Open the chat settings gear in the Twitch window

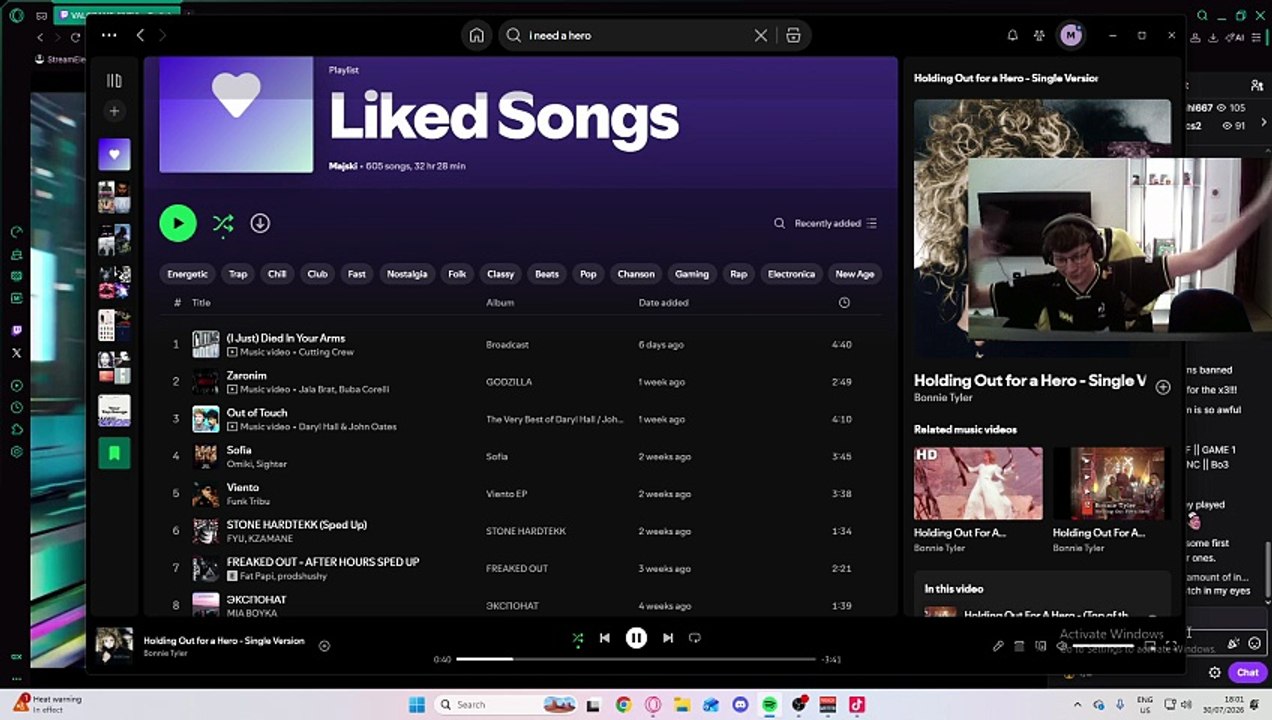1215,673
